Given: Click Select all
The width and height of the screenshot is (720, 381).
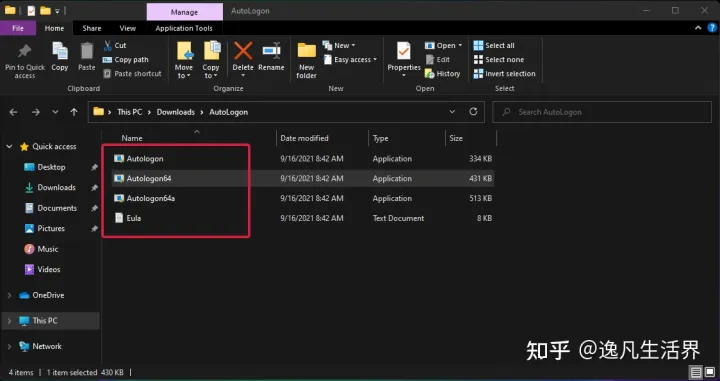Looking at the screenshot, I should point(494,45).
